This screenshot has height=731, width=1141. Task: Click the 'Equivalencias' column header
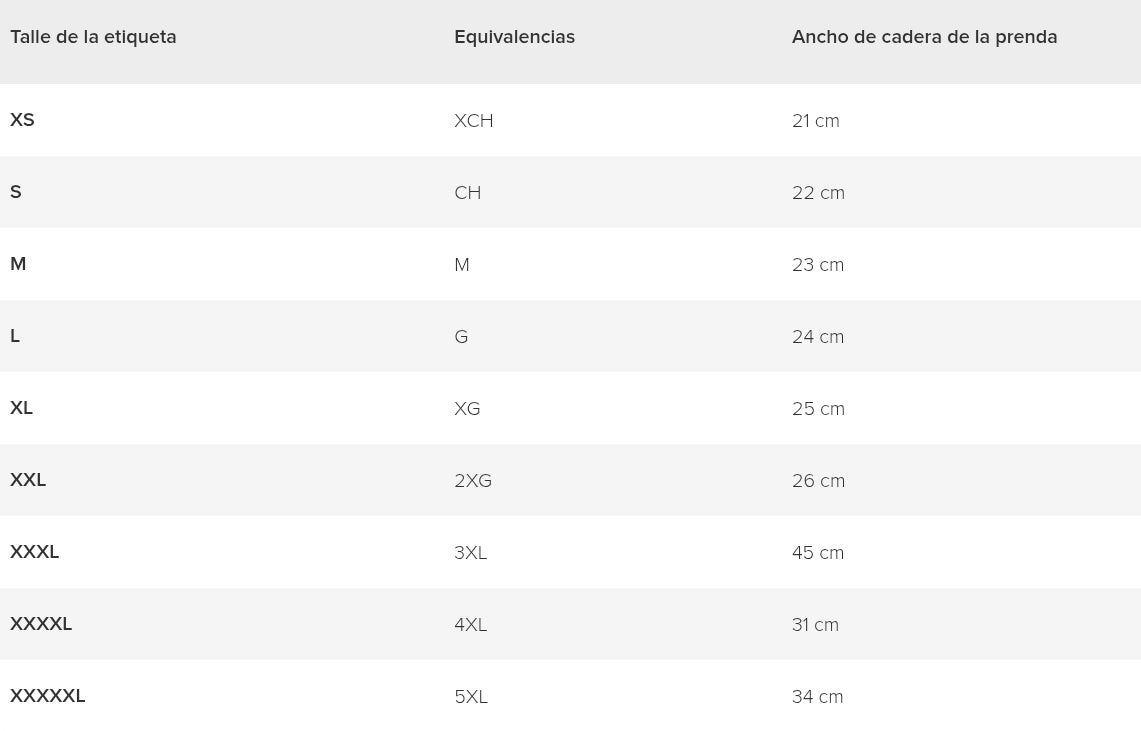pyautogui.click(x=514, y=37)
